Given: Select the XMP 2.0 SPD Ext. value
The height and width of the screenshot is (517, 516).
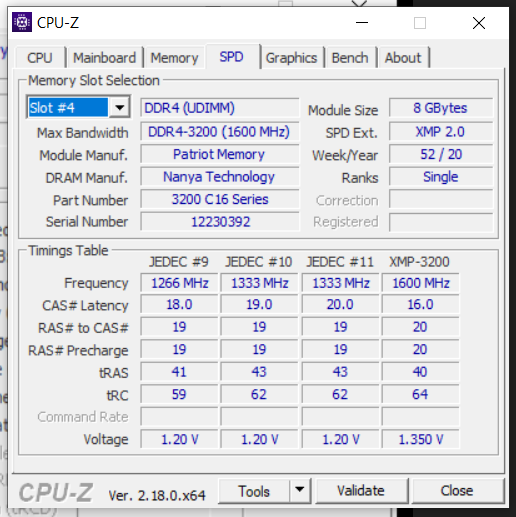Looking at the screenshot, I should [x=441, y=131].
